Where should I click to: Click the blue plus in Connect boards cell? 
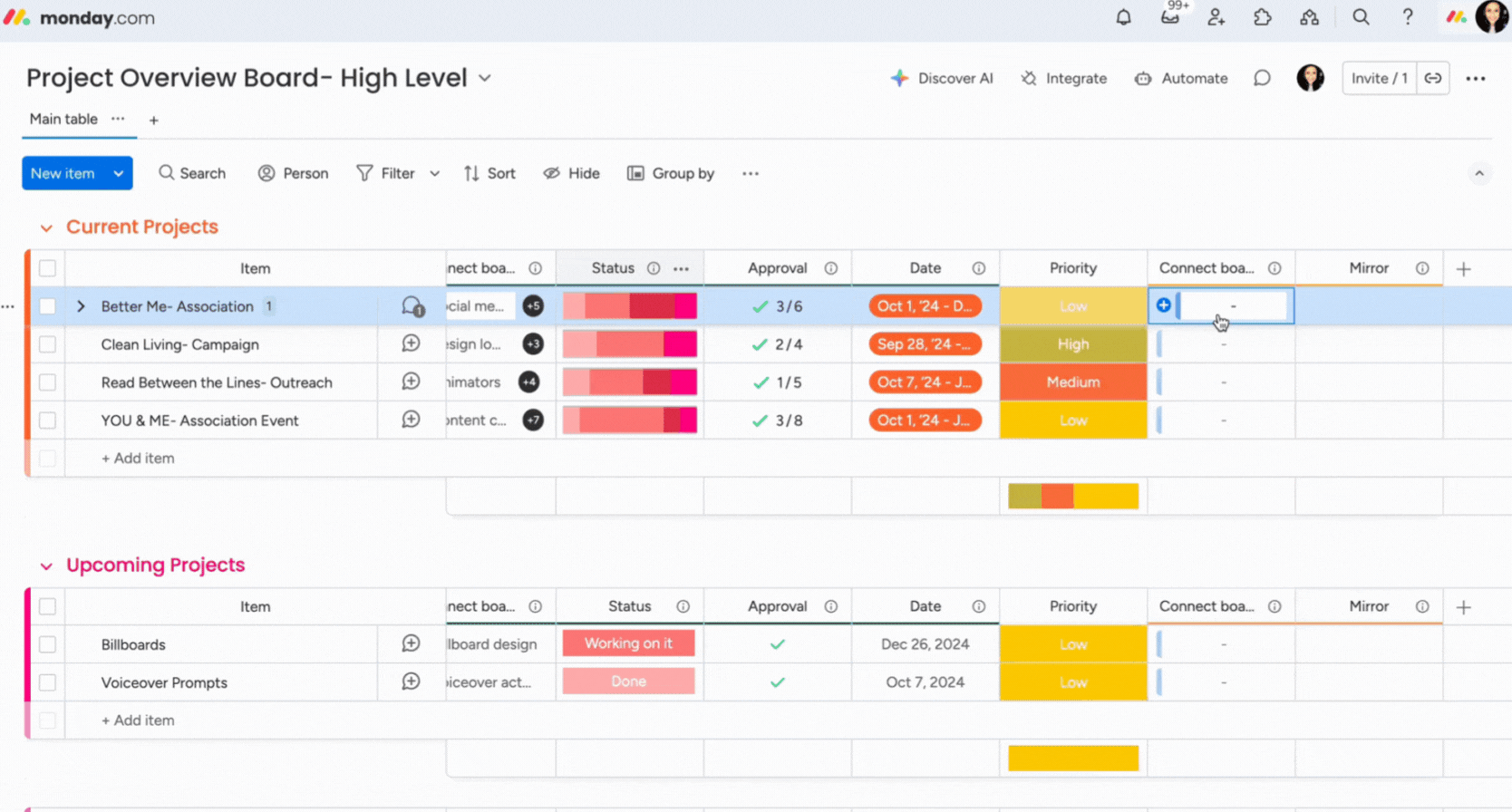coord(1164,305)
